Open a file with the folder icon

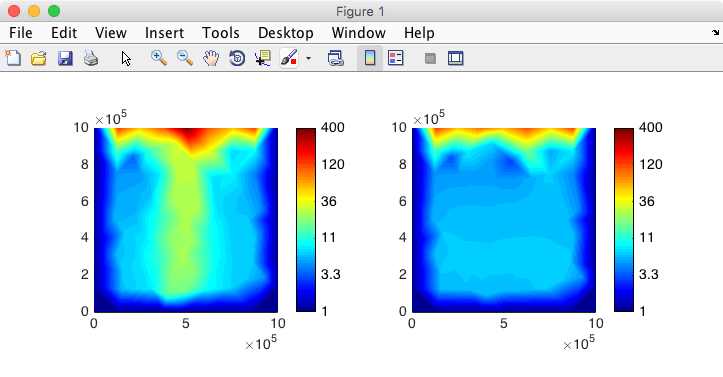pyautogui.click(x=39, y=59)
